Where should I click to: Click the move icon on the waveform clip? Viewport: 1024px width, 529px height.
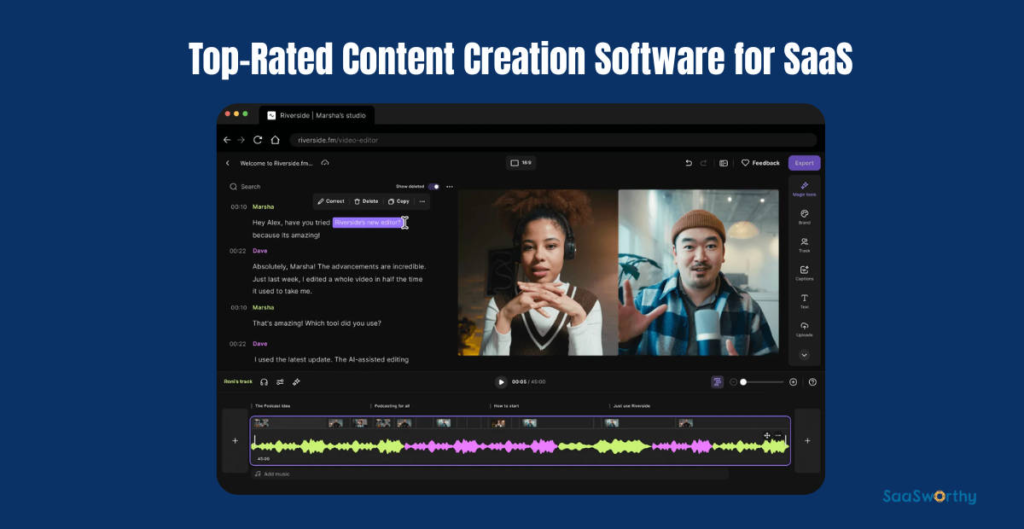tap(767, 435)
